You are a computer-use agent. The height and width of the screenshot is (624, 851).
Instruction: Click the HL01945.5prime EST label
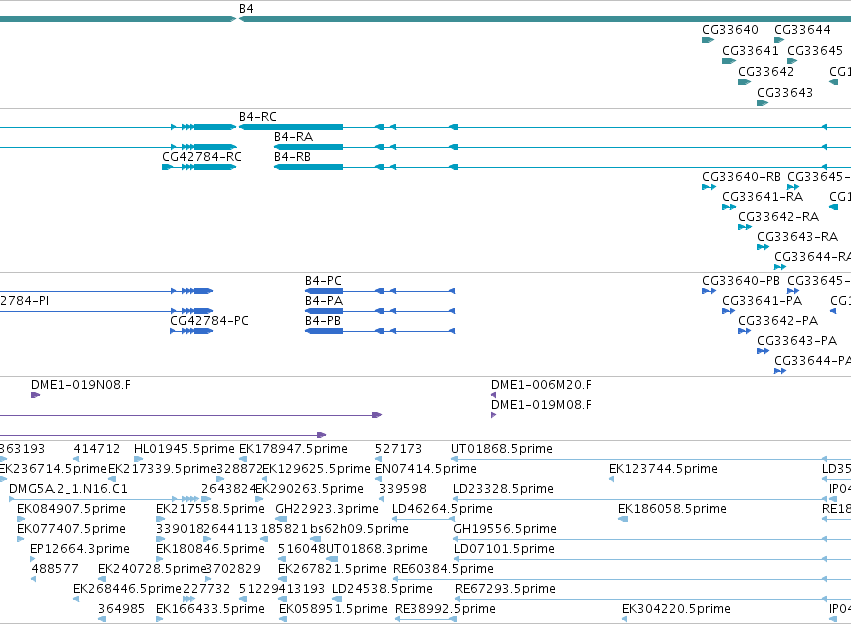(x=184, y=449)
